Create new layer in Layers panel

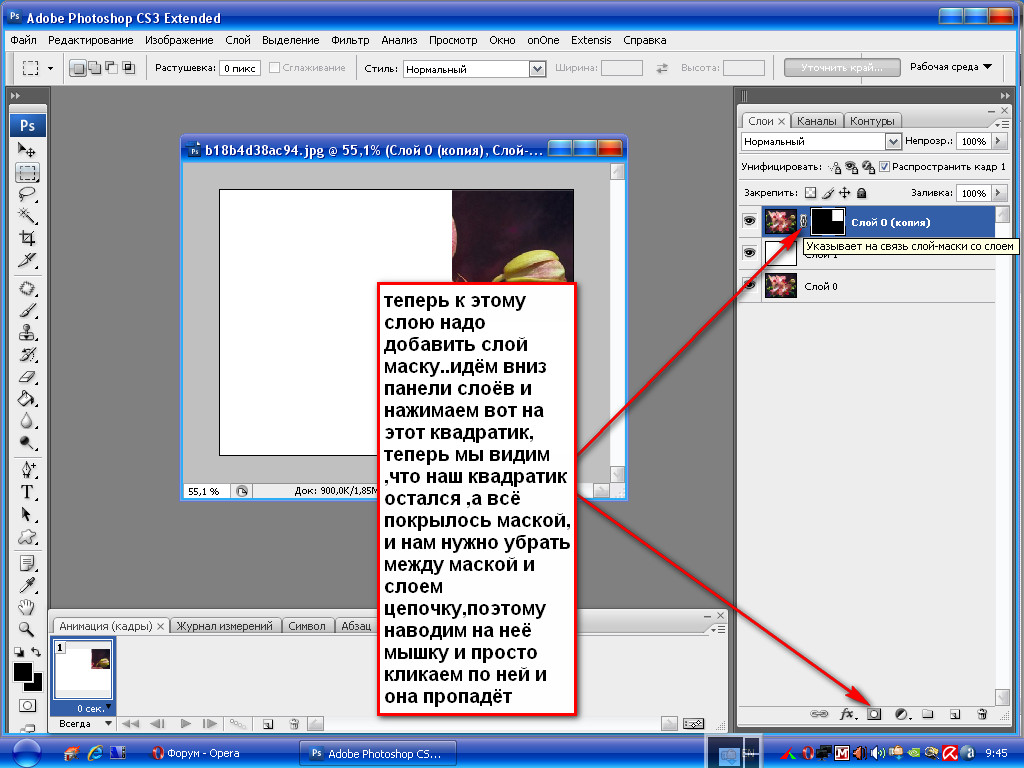[955, 714]
